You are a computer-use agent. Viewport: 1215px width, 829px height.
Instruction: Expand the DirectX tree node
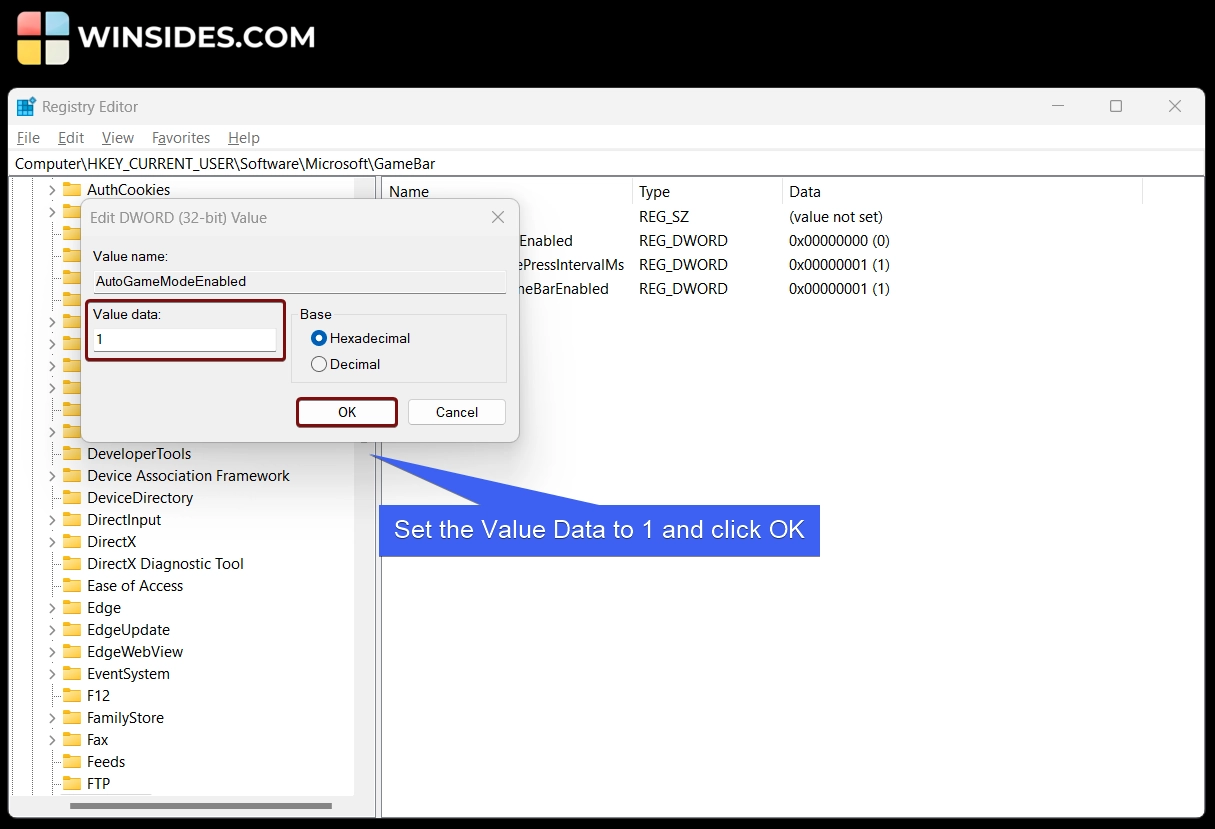coord(52,542)
